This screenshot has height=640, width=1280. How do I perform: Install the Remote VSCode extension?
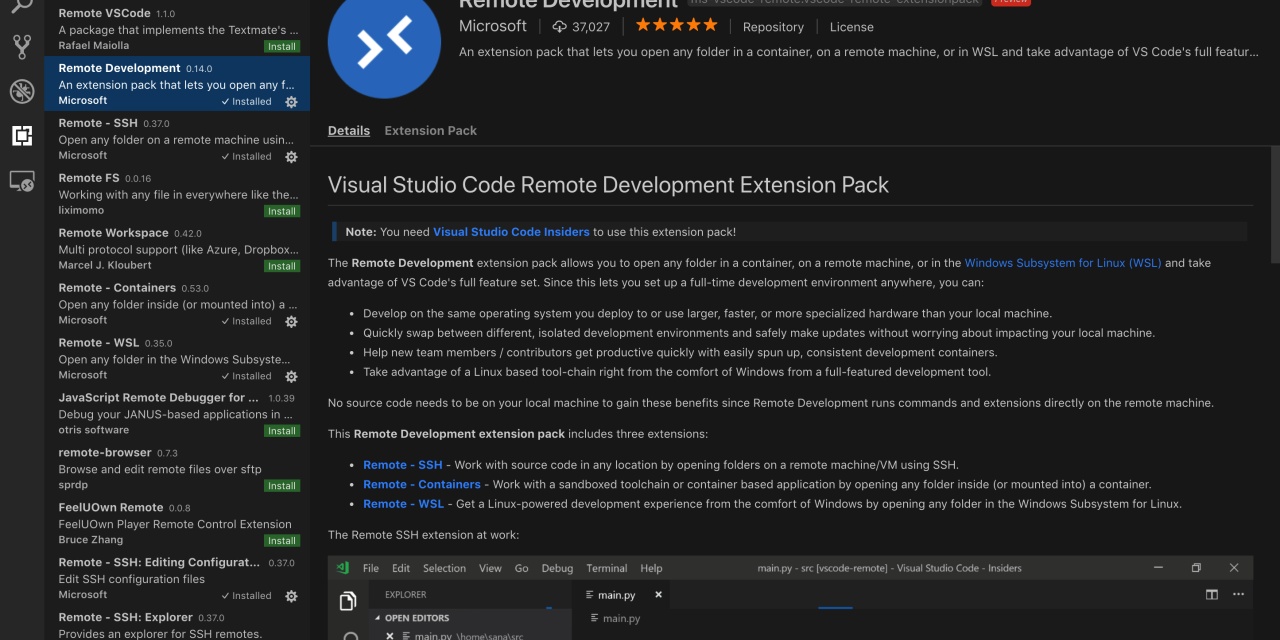(281, 45)
